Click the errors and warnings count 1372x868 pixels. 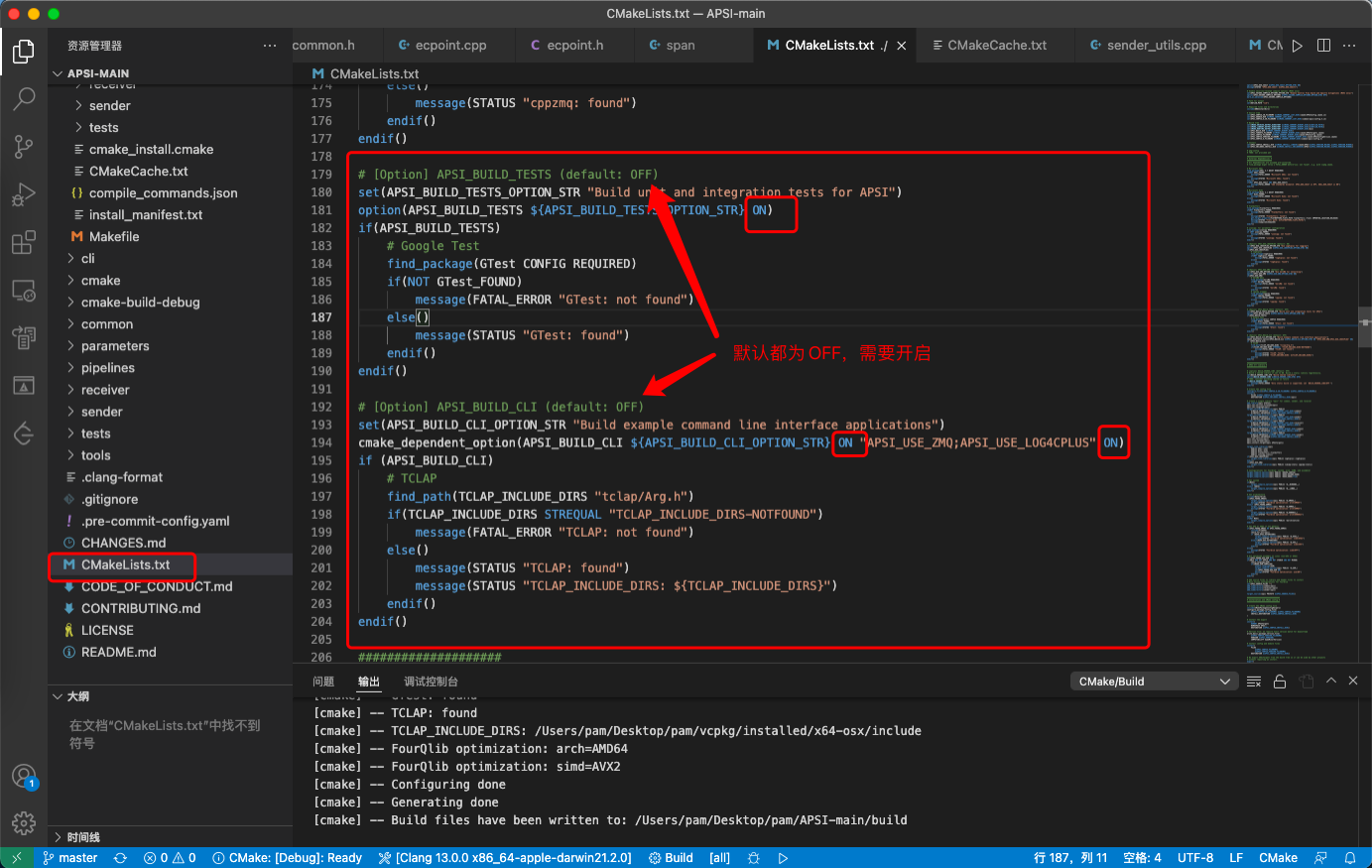(x=170, y=858)
